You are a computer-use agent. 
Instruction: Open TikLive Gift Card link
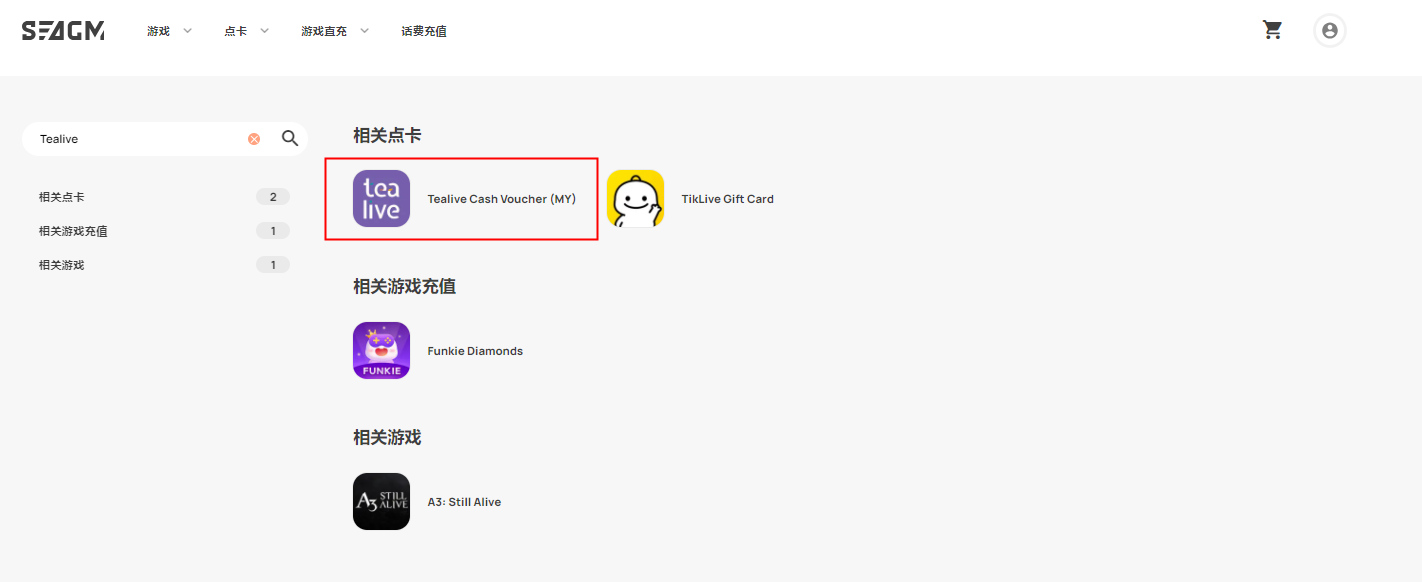[728, 199]
